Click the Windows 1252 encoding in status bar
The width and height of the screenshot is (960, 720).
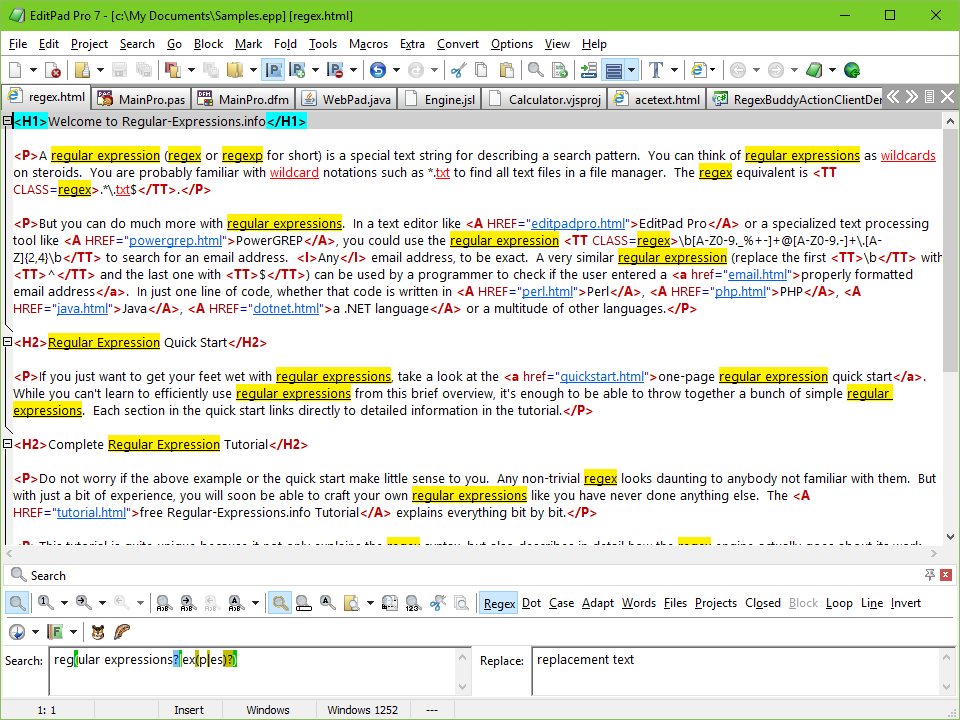[362, 710]
